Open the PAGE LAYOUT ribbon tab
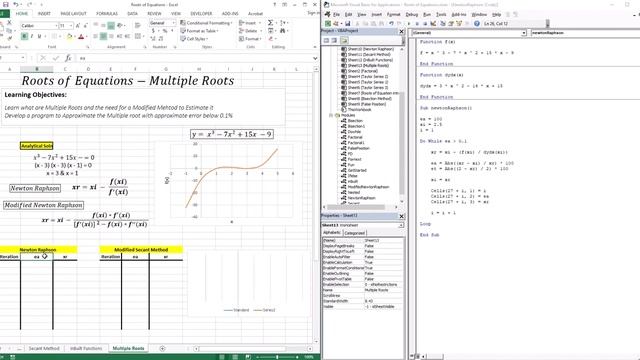 pyautogui.click(x=73, y=13)
